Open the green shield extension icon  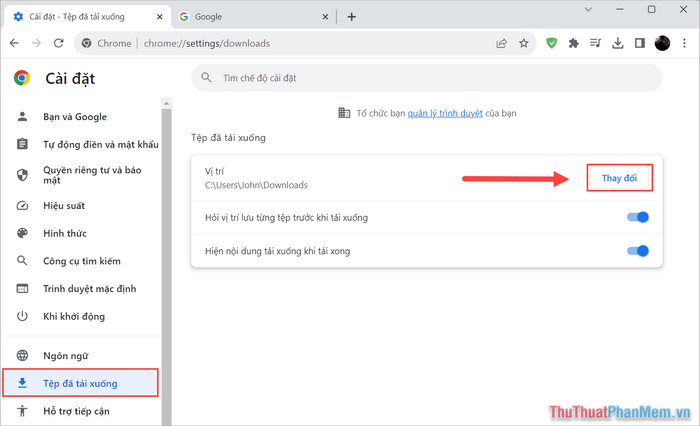tap(552, 43)
